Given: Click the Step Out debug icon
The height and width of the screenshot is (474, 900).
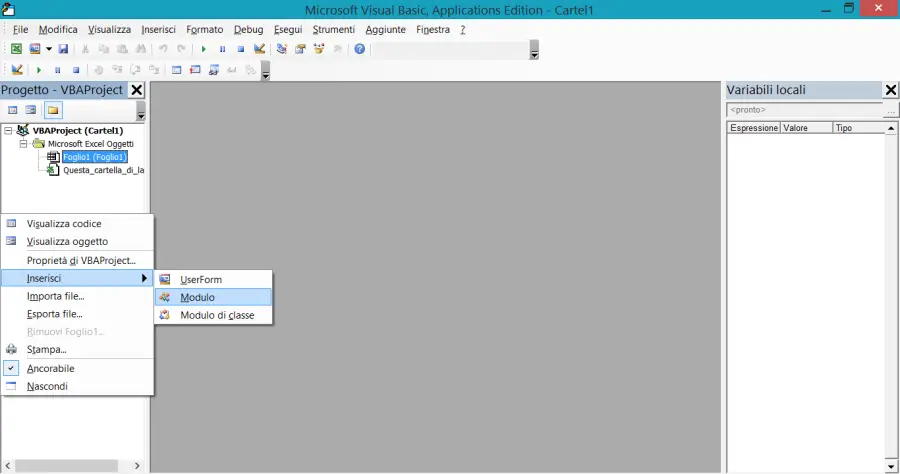Looking at the screenshot, I should tap(154, 70).
